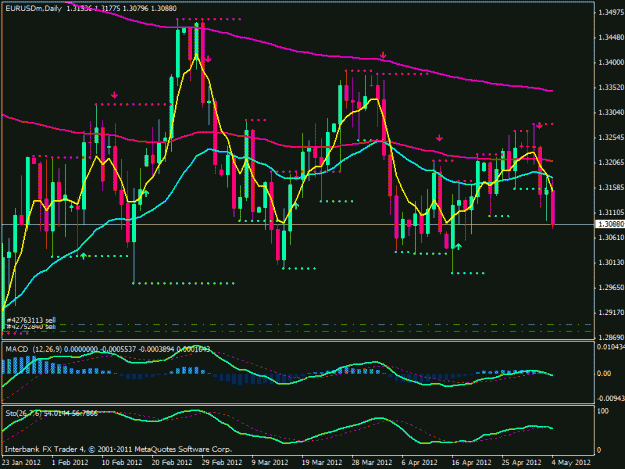
Task: Click the MACD scale value 0.00
Action: tap(604, 374)
